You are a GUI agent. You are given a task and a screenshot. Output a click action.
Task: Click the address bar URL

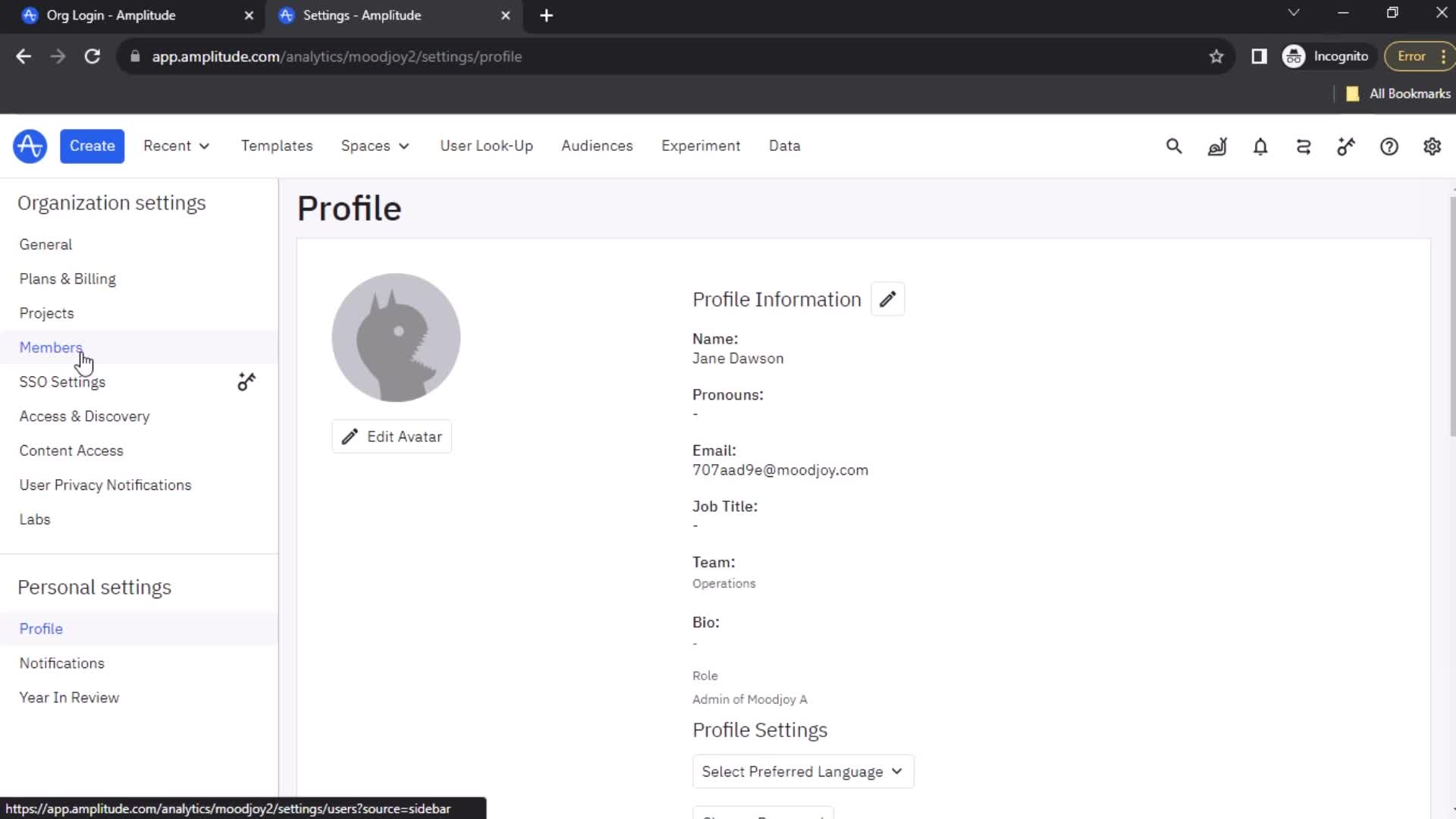(x=337, y=57)
